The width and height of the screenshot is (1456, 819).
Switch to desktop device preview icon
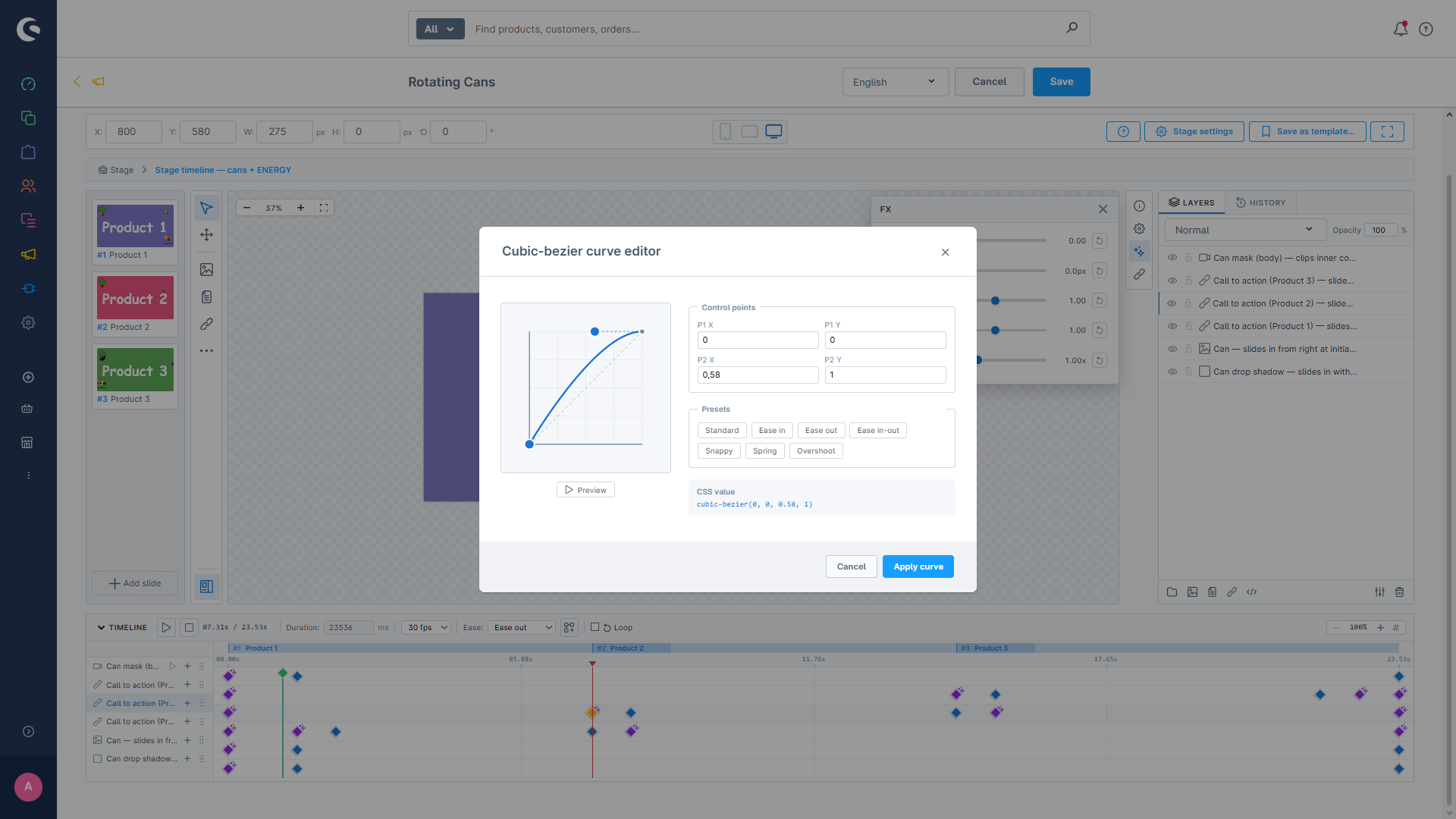click(x=773, y=132)
